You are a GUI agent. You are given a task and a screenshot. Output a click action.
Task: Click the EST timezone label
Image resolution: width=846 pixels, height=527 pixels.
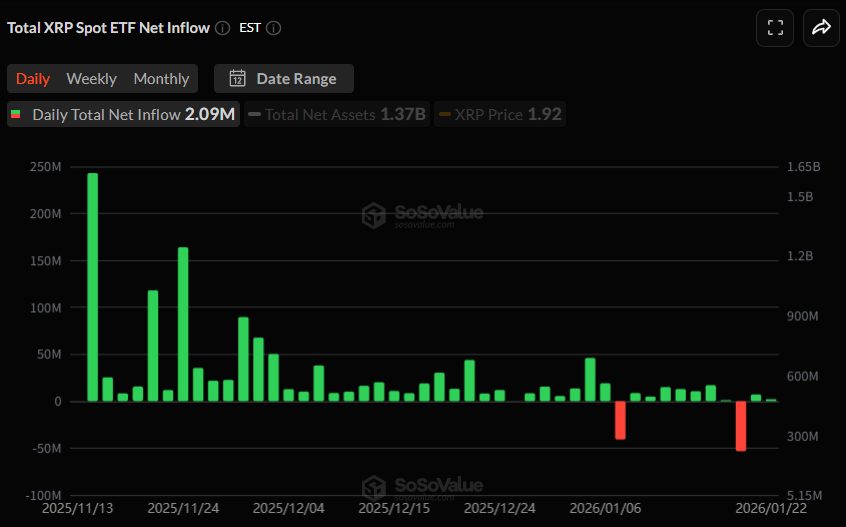[x=250, y=28]
